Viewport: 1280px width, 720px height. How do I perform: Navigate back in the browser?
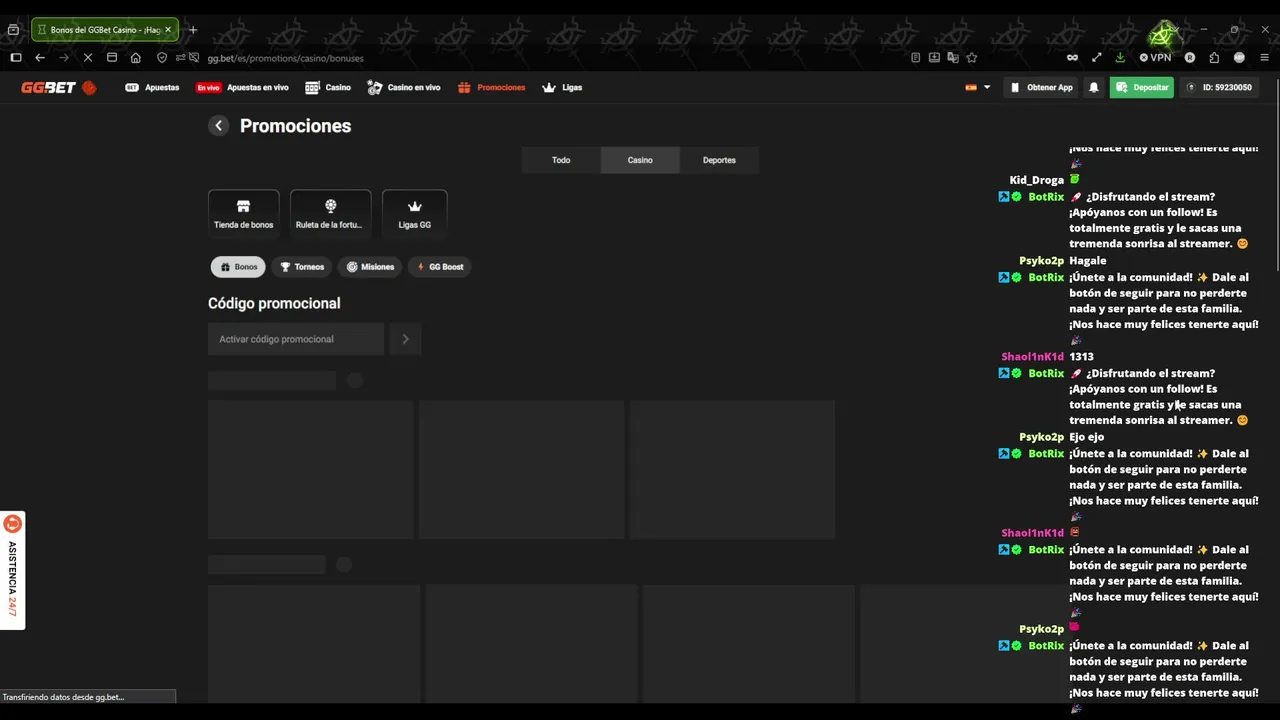point(40,58)
